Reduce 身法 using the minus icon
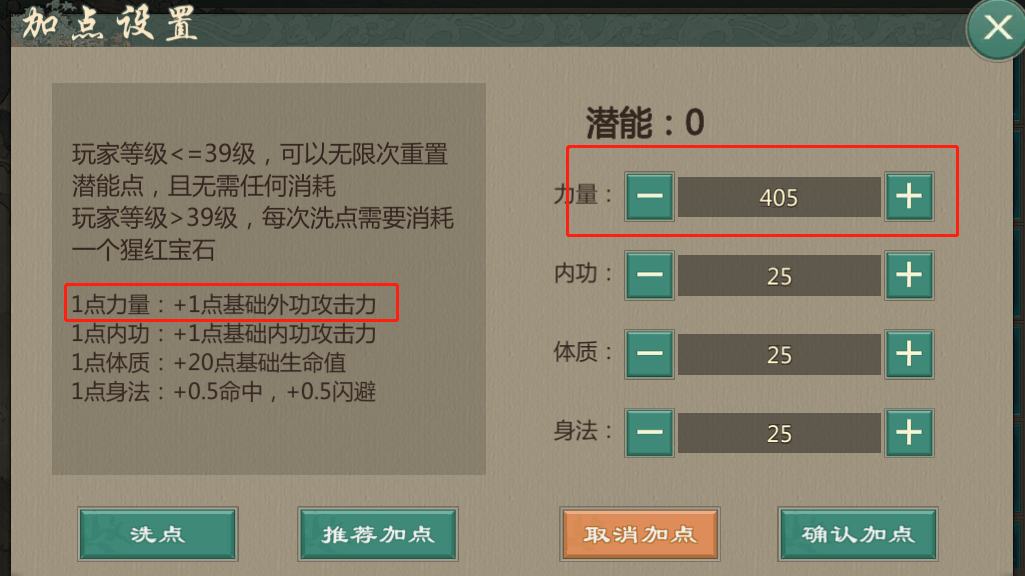The height and width of the screenshot is (576, 1025). 650,433
